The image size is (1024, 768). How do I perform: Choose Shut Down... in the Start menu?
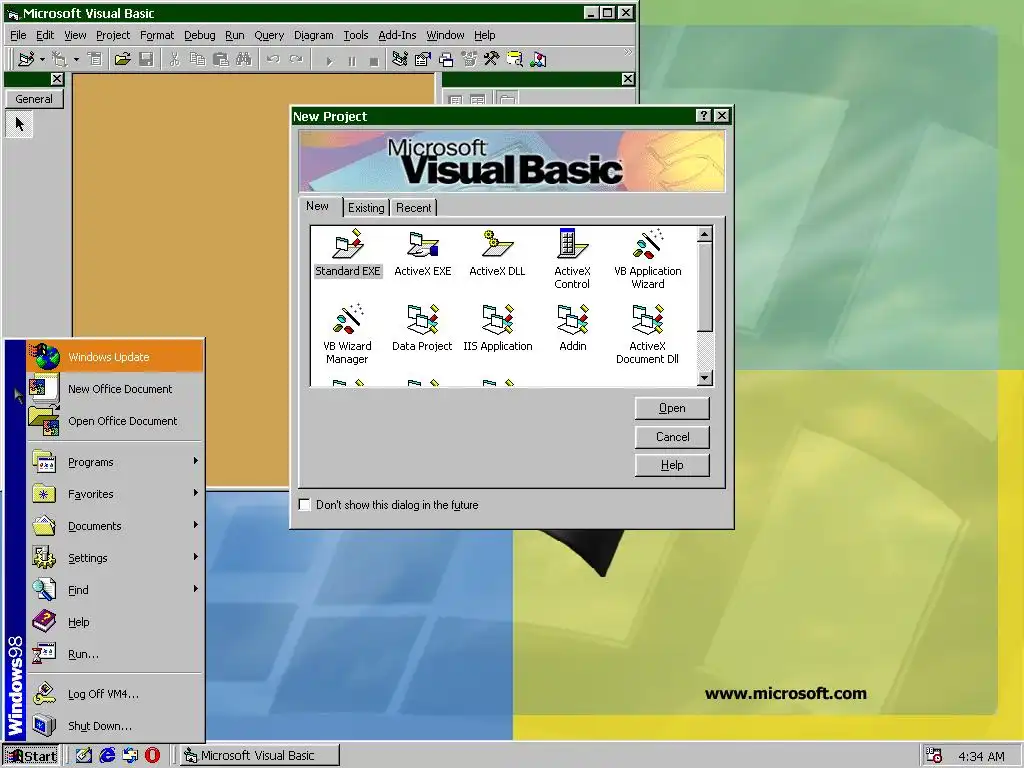[116, 726]
